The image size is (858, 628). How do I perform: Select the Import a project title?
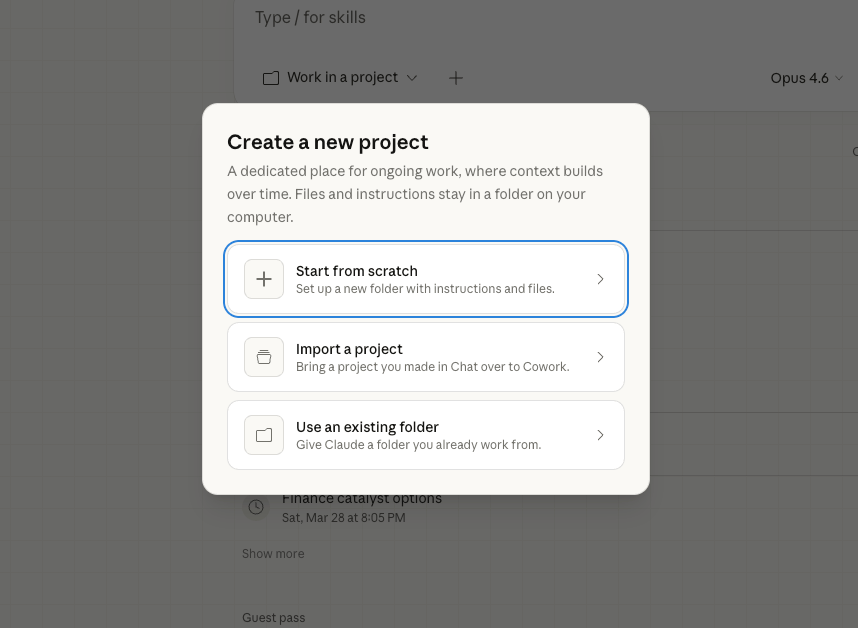point(349,349)
